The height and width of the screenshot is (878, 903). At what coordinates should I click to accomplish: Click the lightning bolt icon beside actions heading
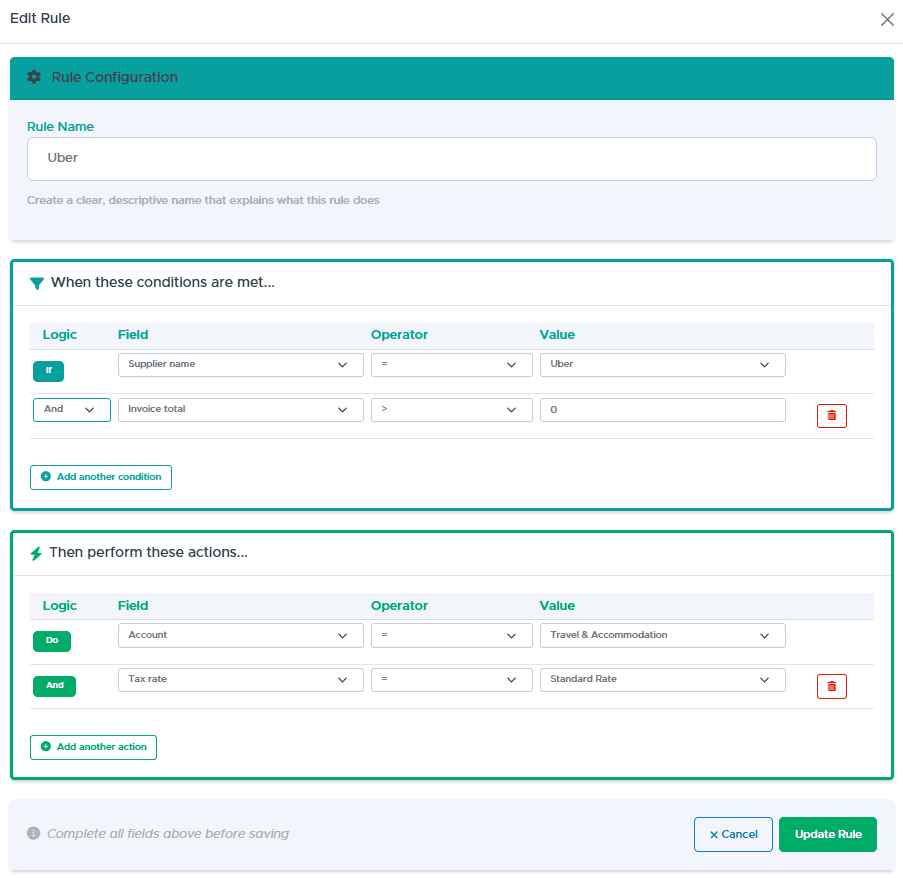[x=36, y=552]
